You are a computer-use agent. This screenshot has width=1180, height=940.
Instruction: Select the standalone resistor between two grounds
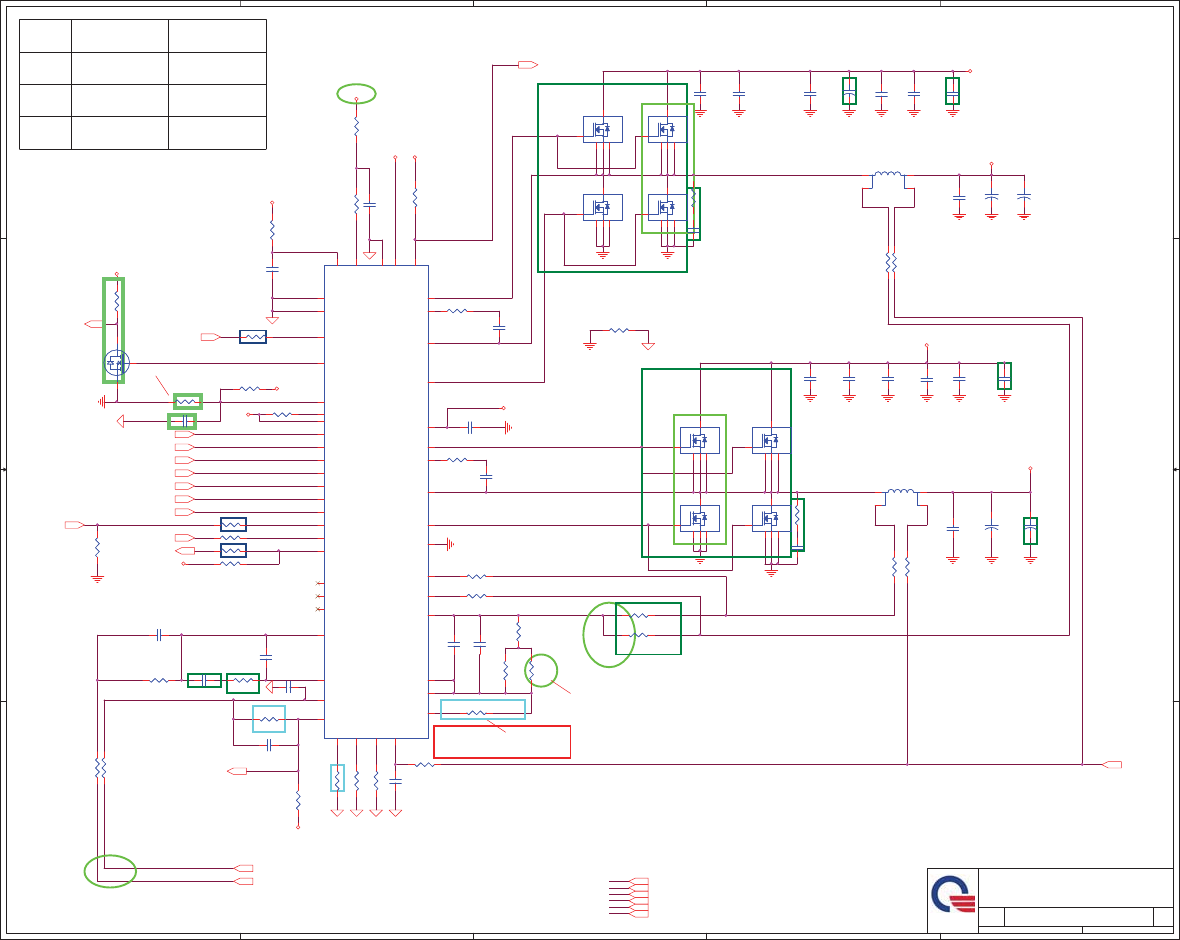pyautogui.click(x=619, y=330)
